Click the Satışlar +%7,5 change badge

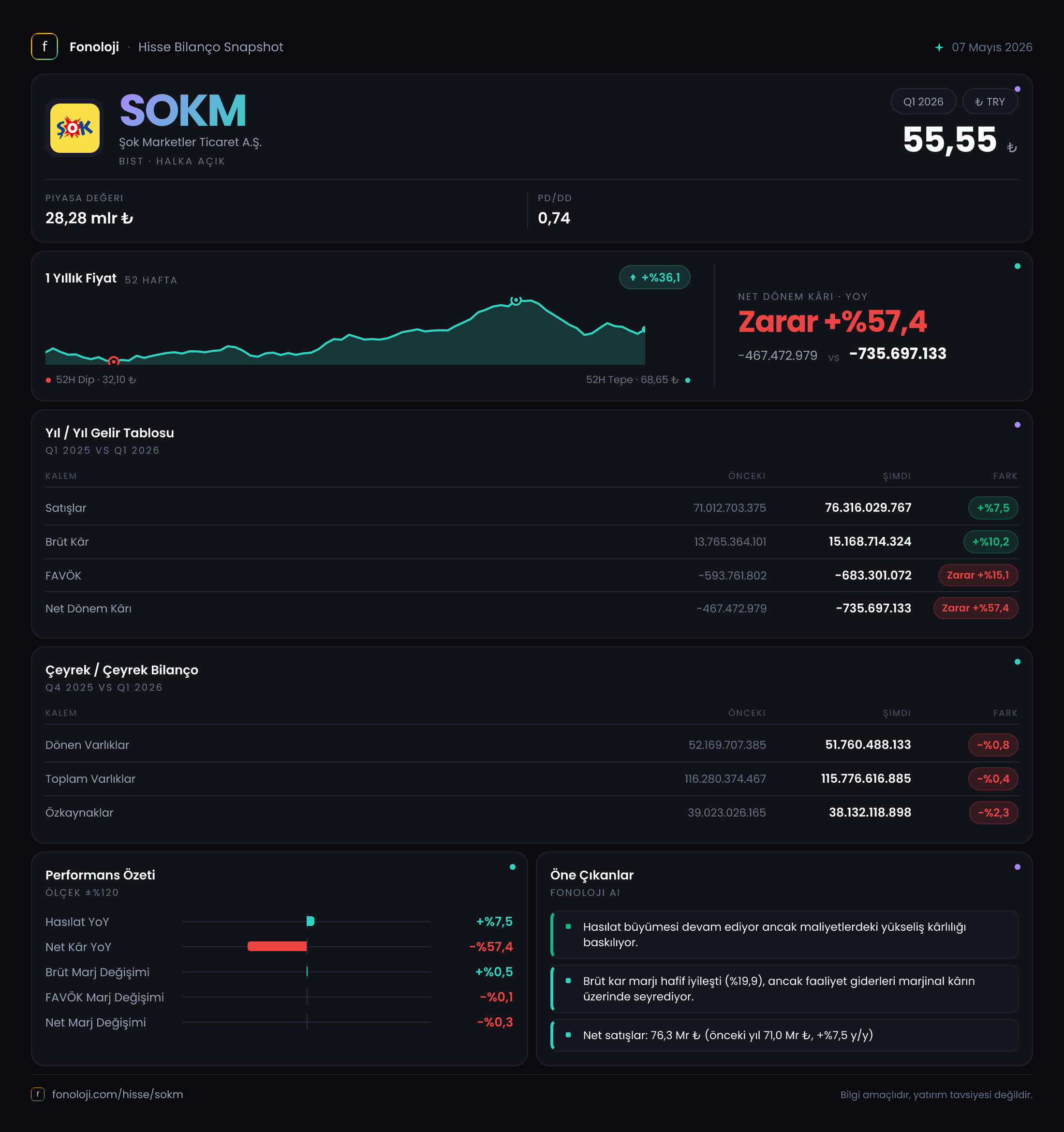tap(992, 507)
